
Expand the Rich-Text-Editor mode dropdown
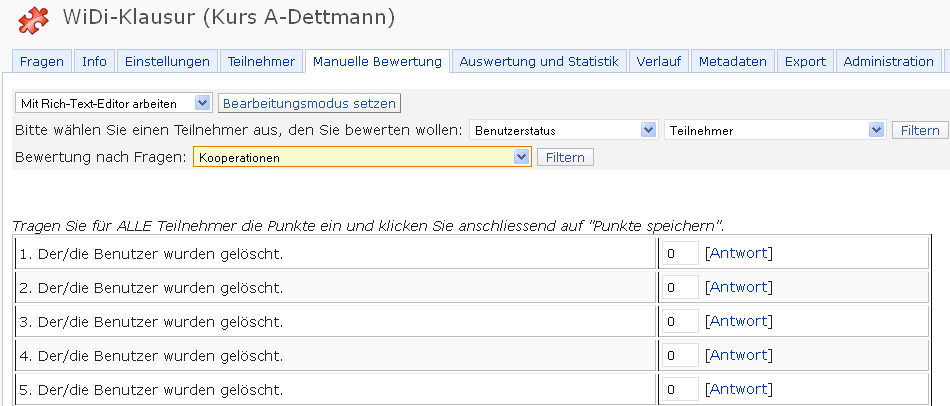coord(113,103)
